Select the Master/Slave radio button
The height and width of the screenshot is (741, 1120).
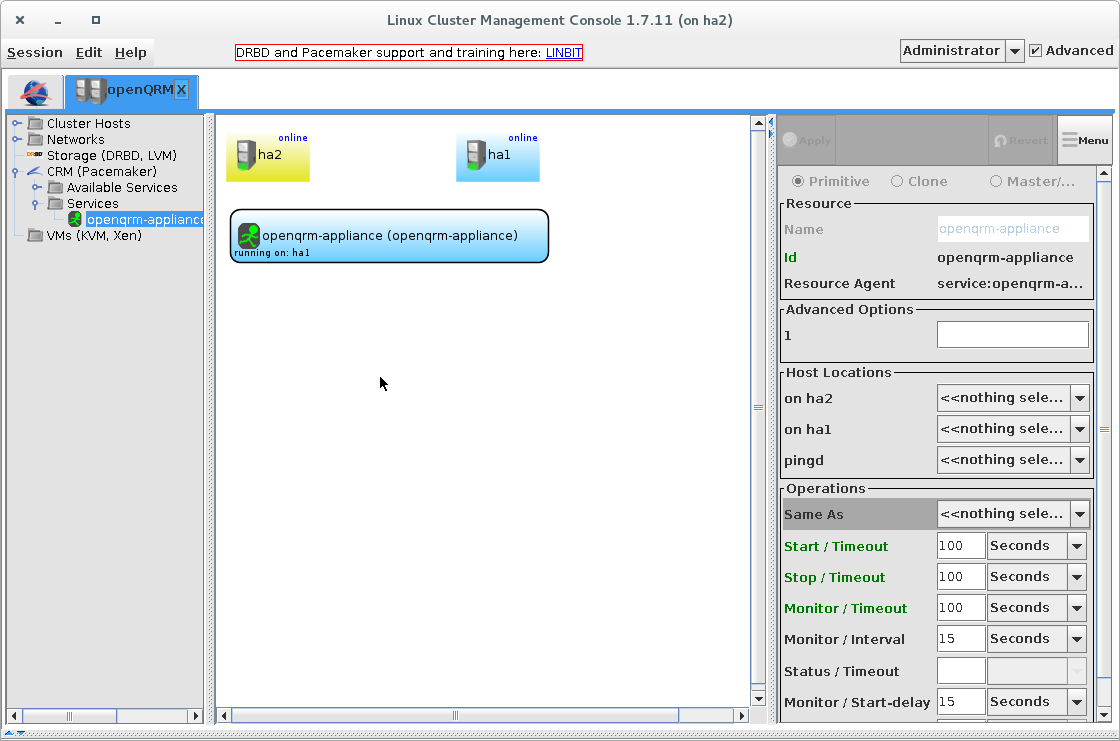click(x=996, y=181)
